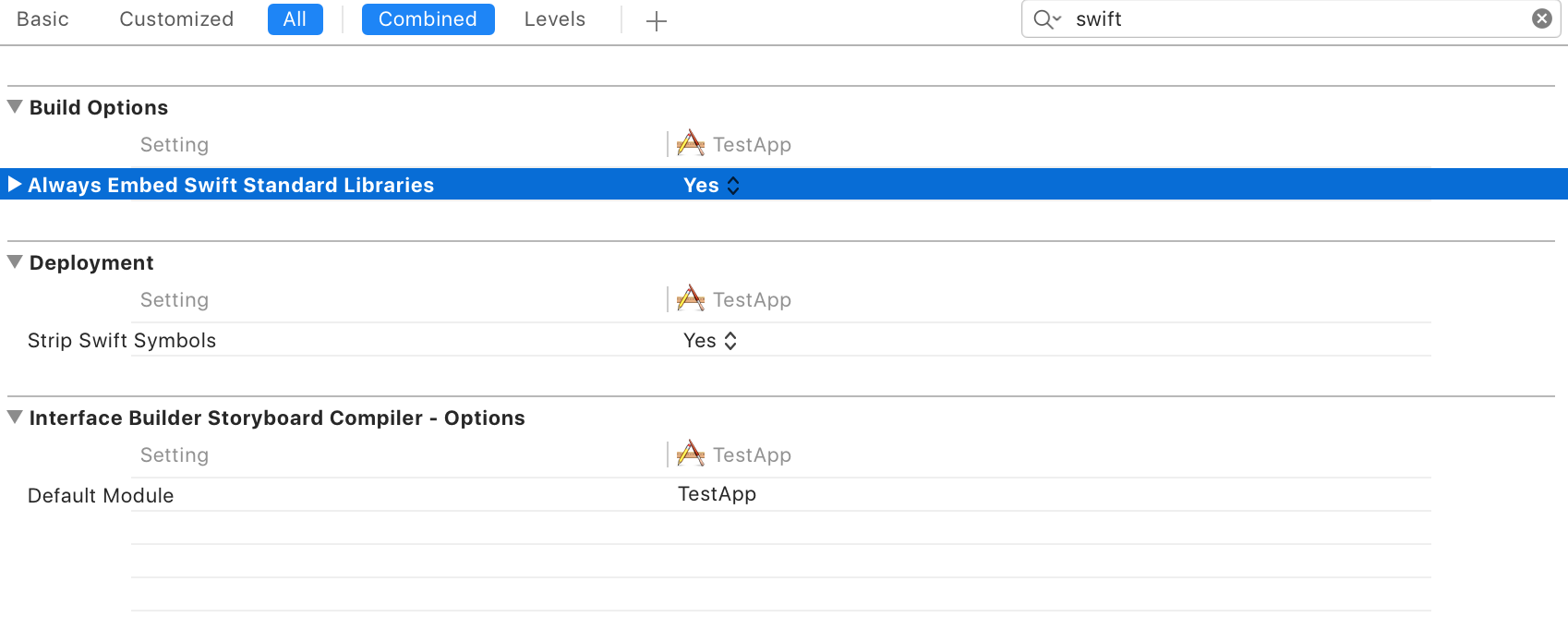Select Always Embed Swift Standard Libraries label
Image resolution: width=1568 pixels, height=630 pixels.
[231, 186]
